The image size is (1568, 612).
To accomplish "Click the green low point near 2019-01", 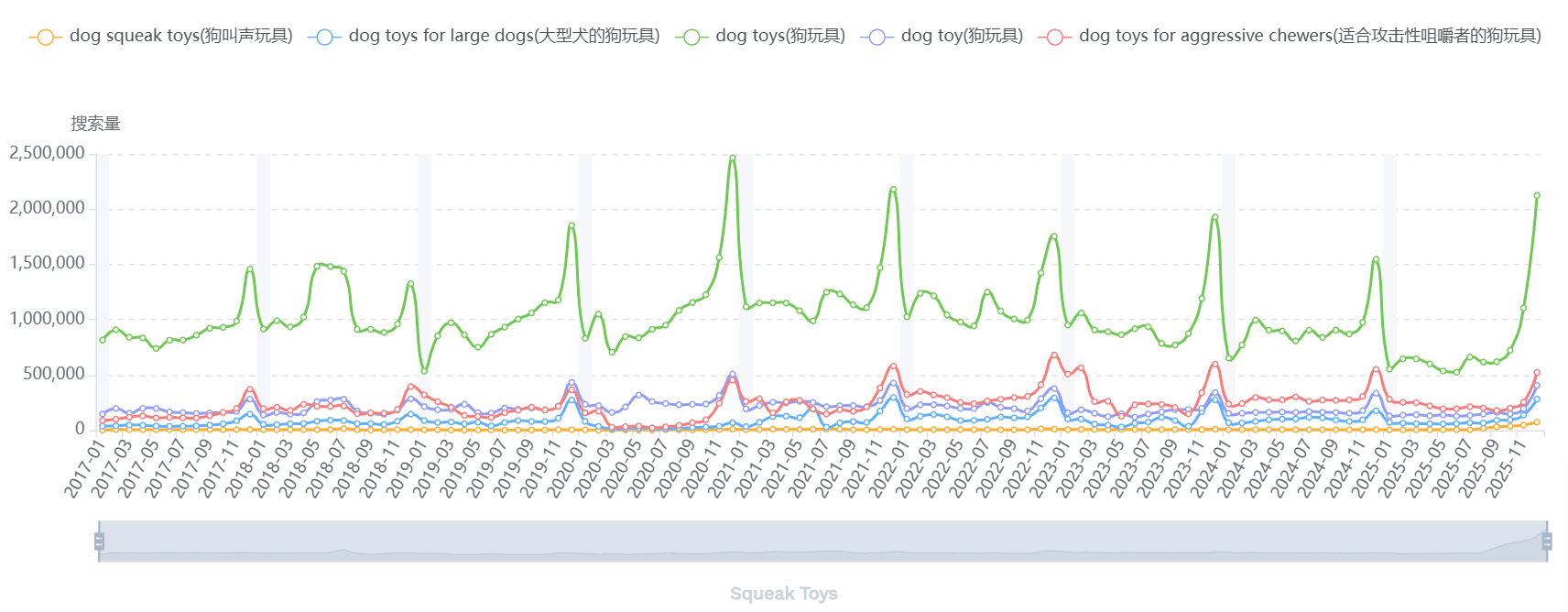I will coord(424,371).
